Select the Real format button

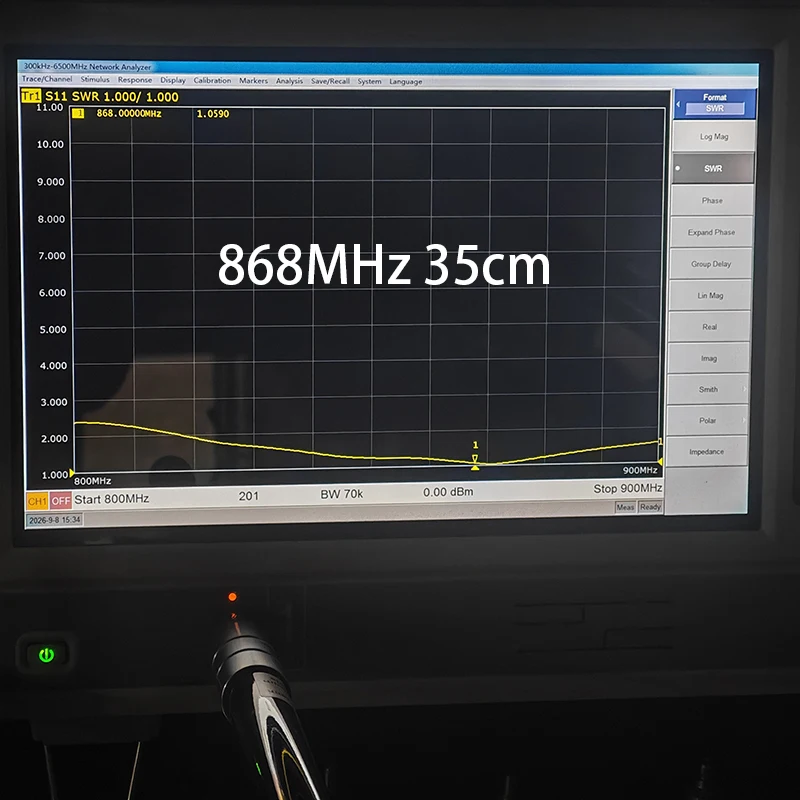709,327
